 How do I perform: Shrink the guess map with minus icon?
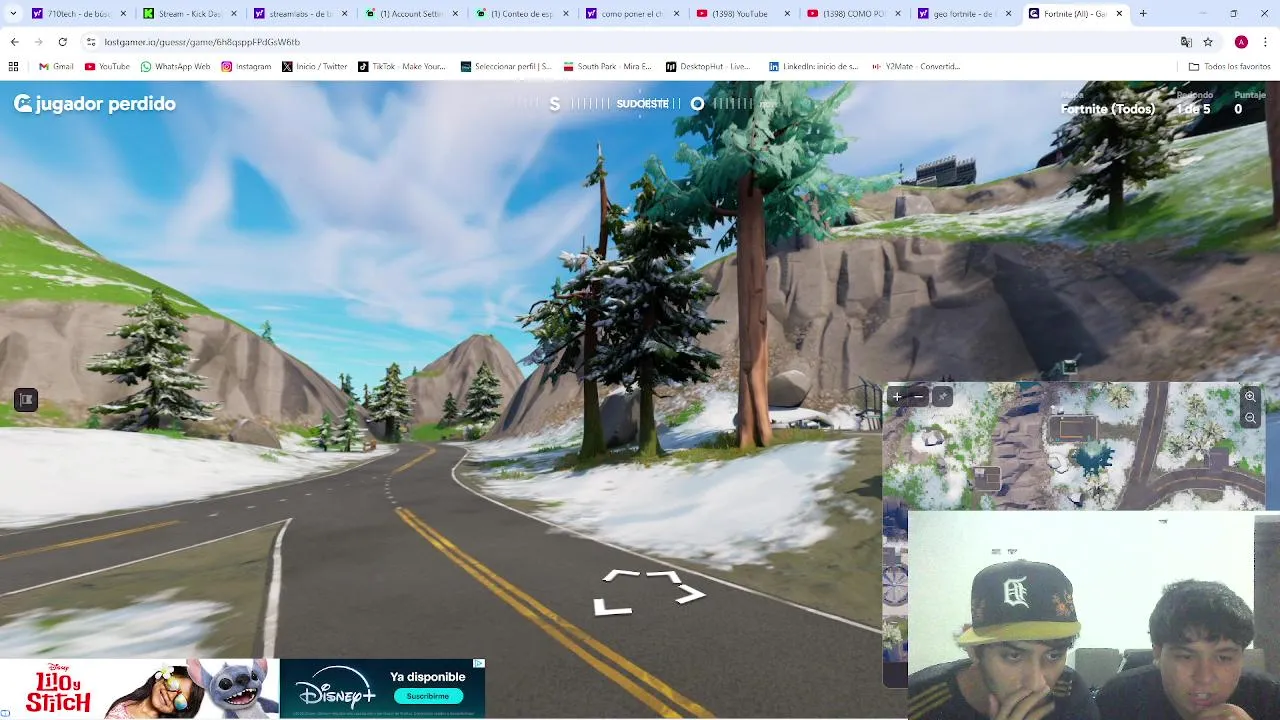click(x=918, y=397)
